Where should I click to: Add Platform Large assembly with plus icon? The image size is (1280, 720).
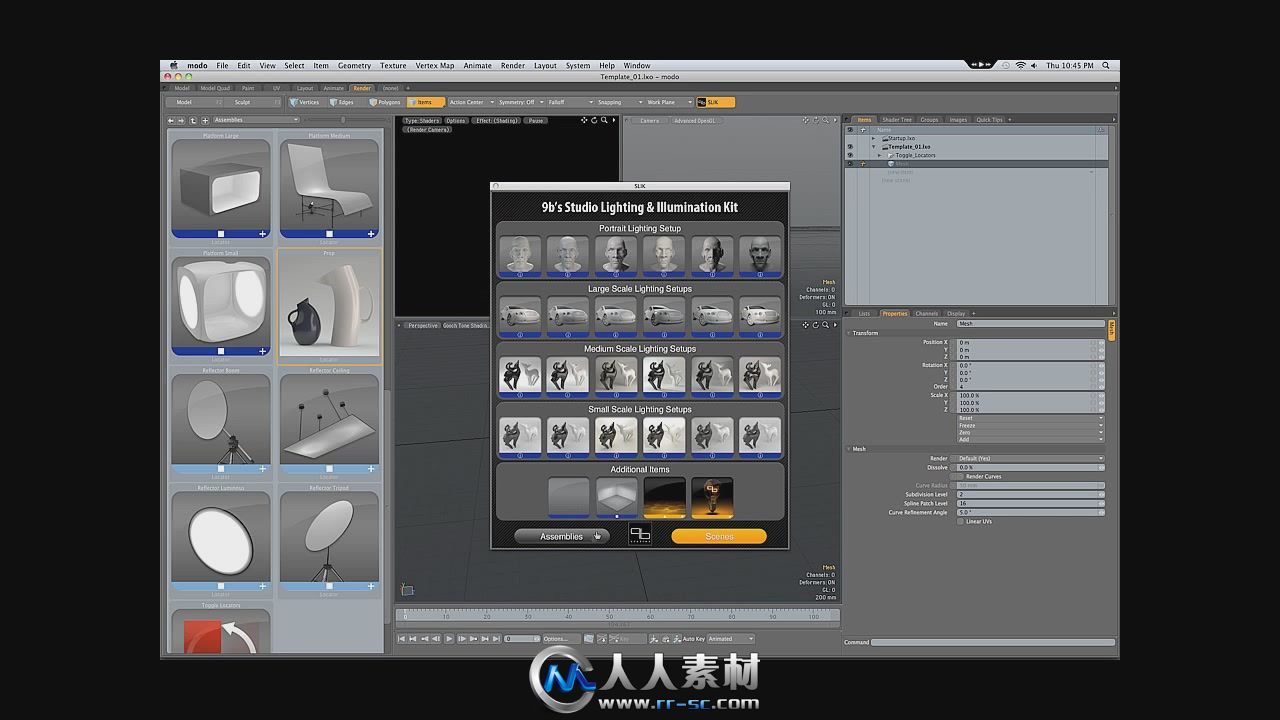263,234
